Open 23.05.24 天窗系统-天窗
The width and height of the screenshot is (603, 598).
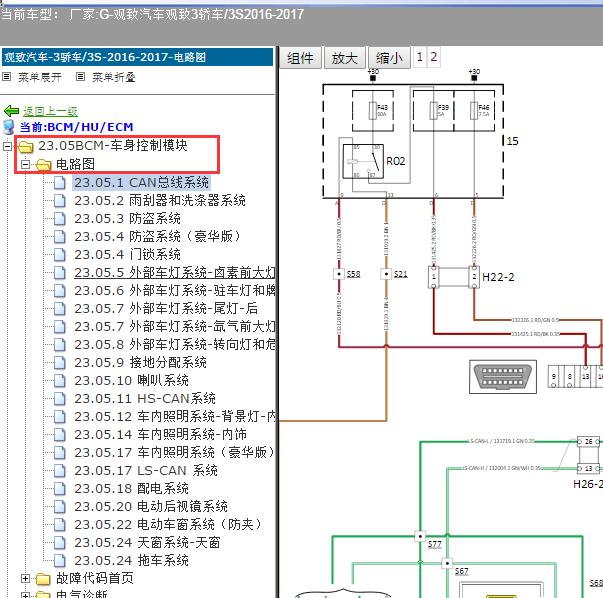(147, 543)
